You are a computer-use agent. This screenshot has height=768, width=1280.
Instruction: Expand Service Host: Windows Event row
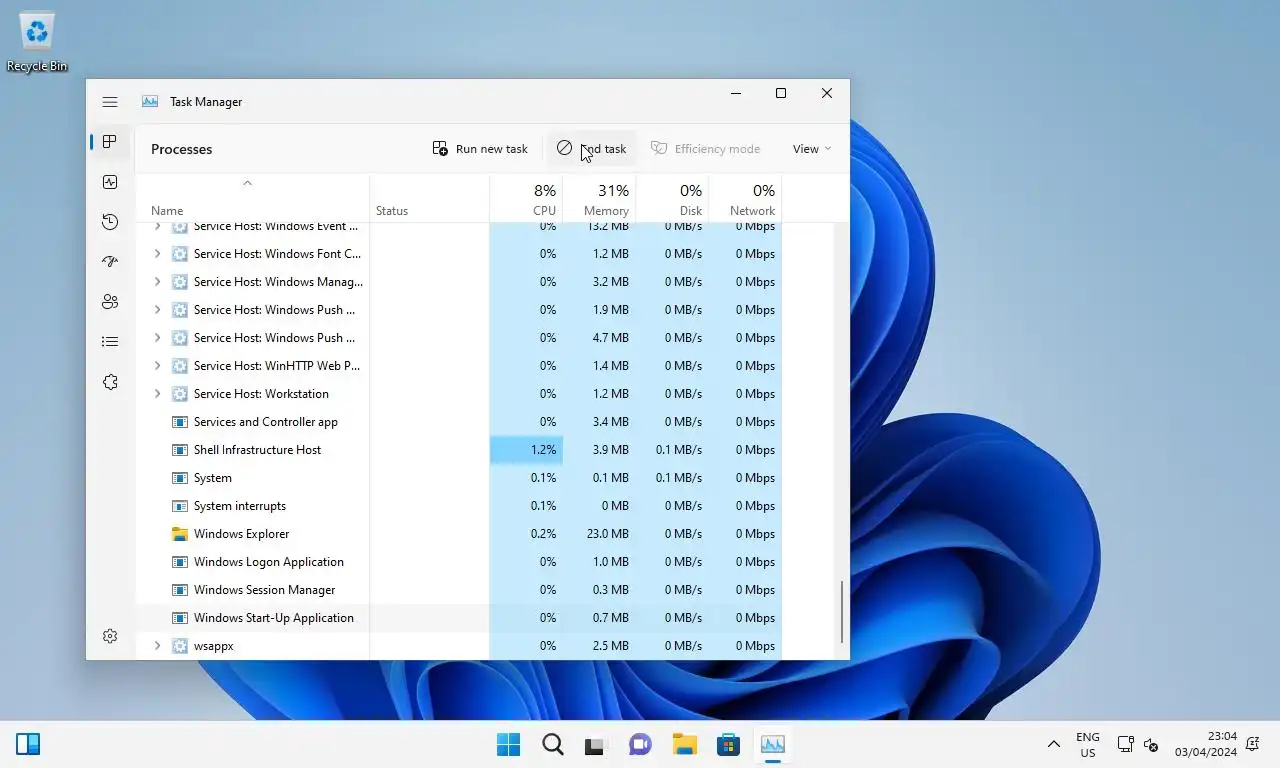157,227
